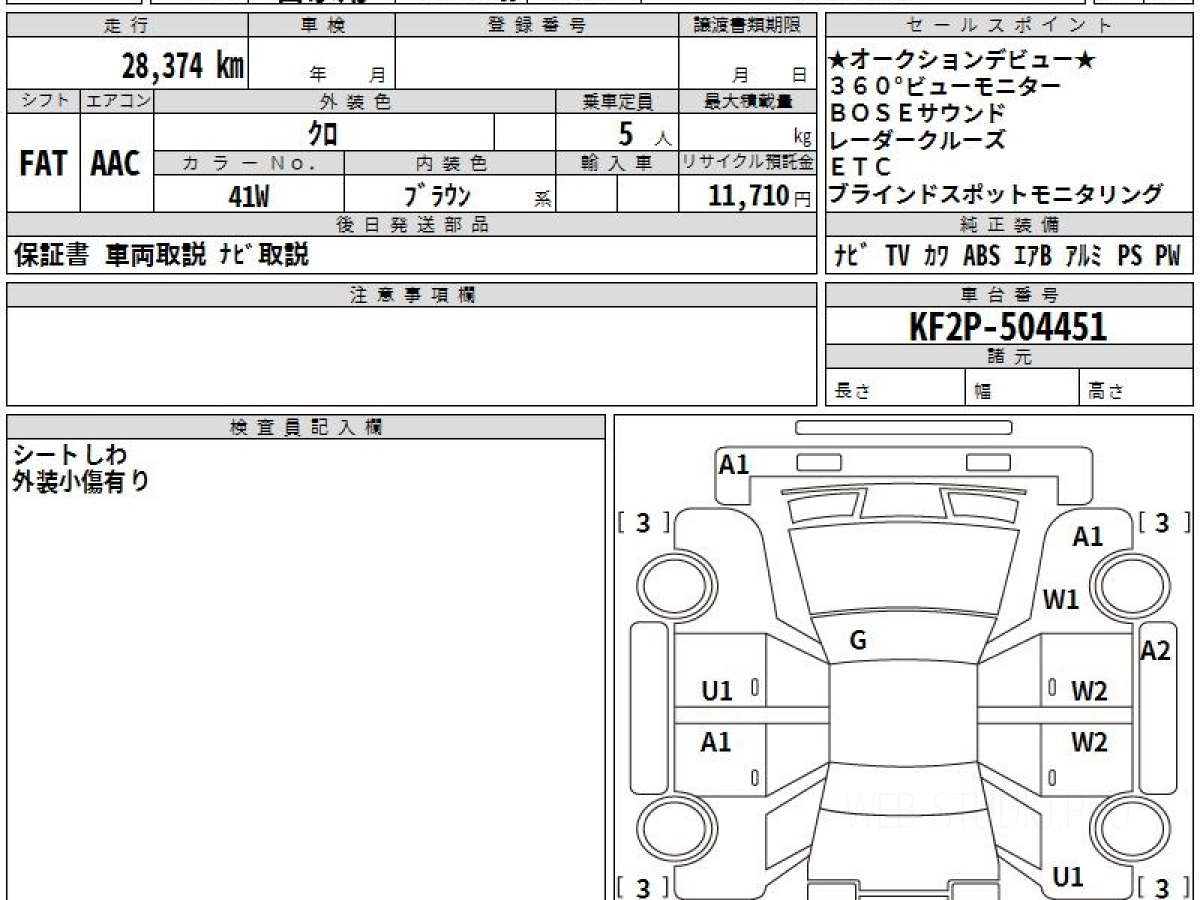This screenshot has height=900, width=1200.
Task: Select the ナビ equipment code
Action: coord(851,256)
